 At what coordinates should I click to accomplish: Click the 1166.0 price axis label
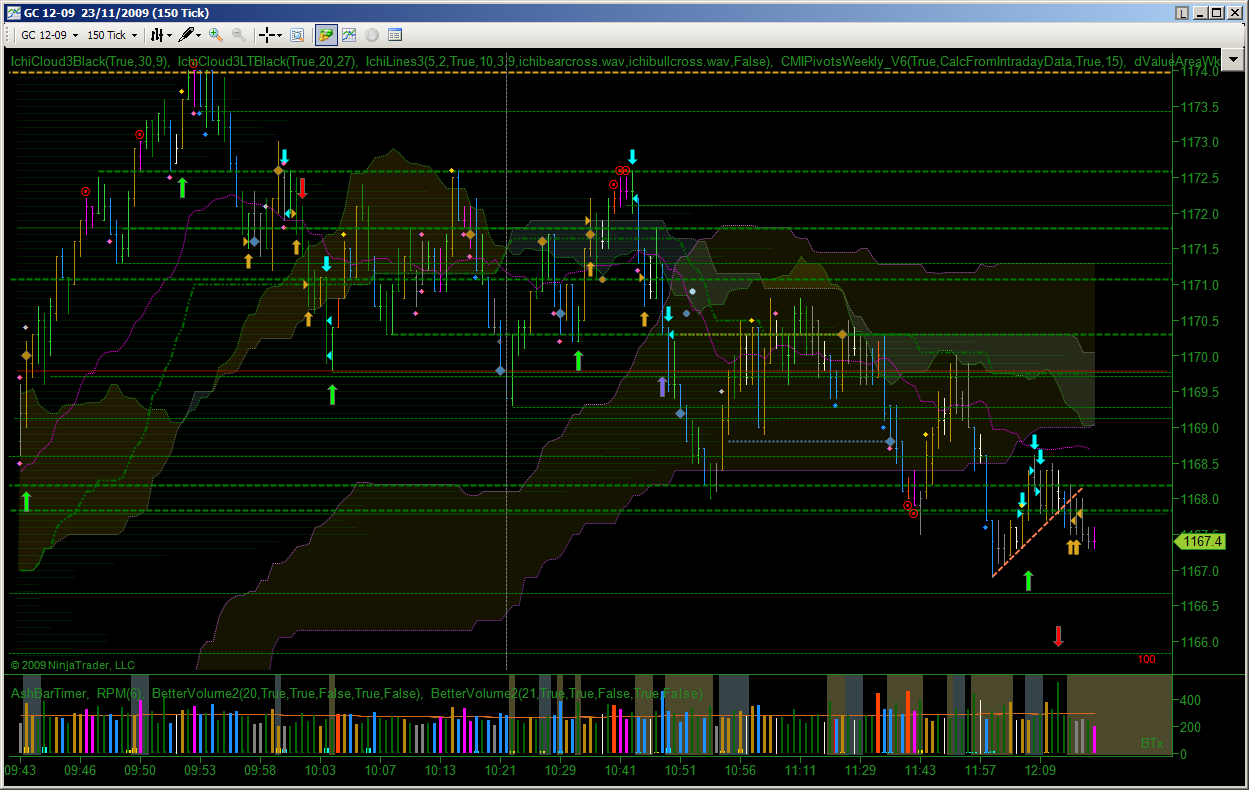click(1200, 643)
